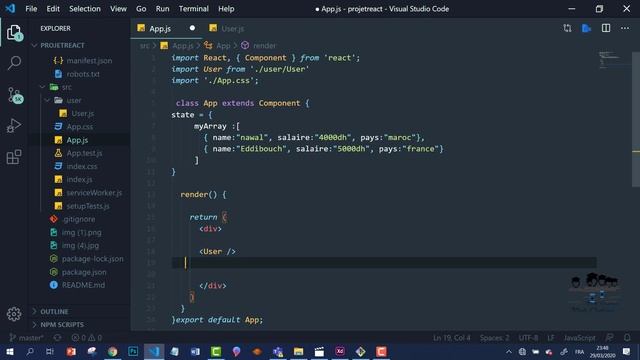Open the View menu

click(x=118, y=9)
